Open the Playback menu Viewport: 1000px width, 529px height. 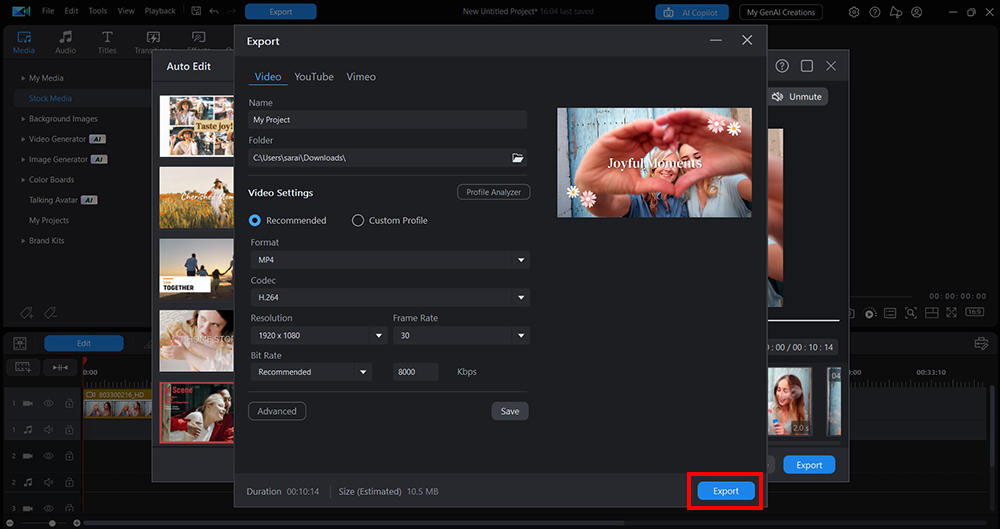tap(160, 11)
